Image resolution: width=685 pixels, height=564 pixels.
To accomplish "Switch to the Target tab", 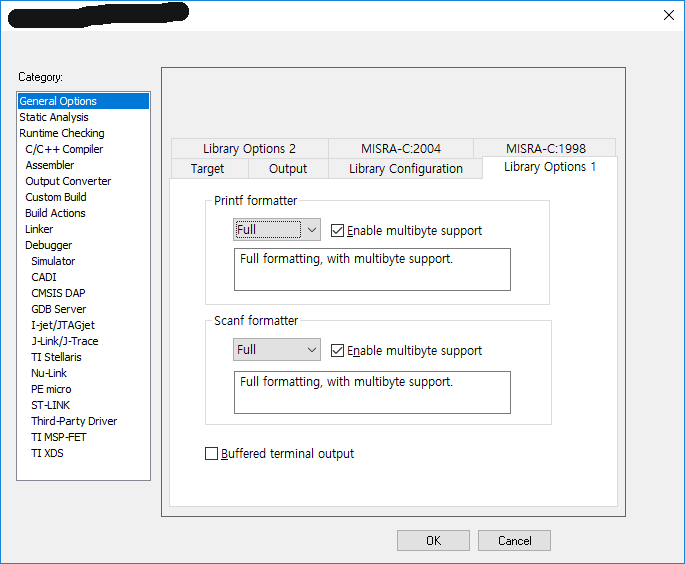I will coord(208,169).
